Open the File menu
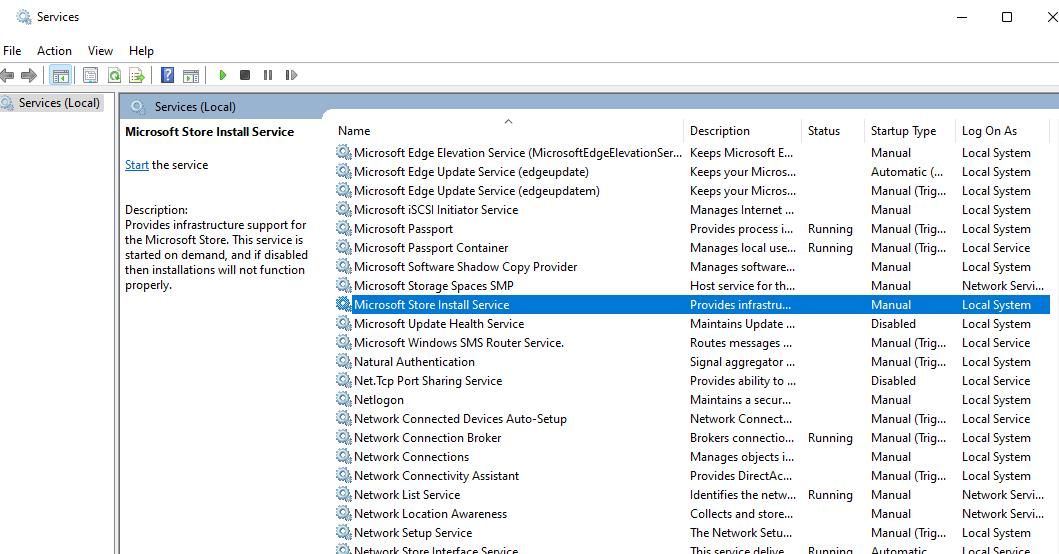1059x554 pixels. pos(12,51)
